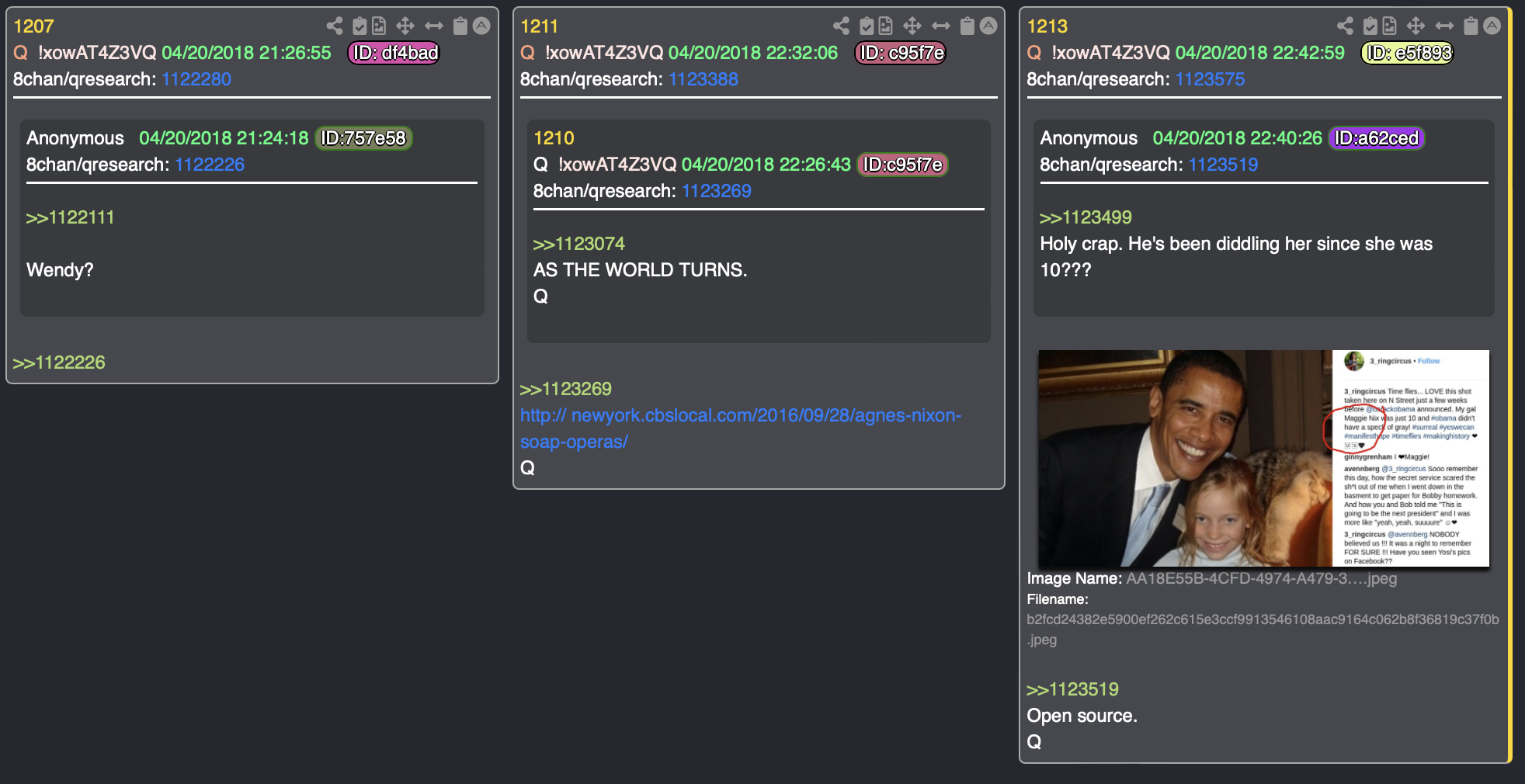The image size is (1525, 784).
Task: Click the plain clipboard icon on post 1213
Action: point(1471,26)
